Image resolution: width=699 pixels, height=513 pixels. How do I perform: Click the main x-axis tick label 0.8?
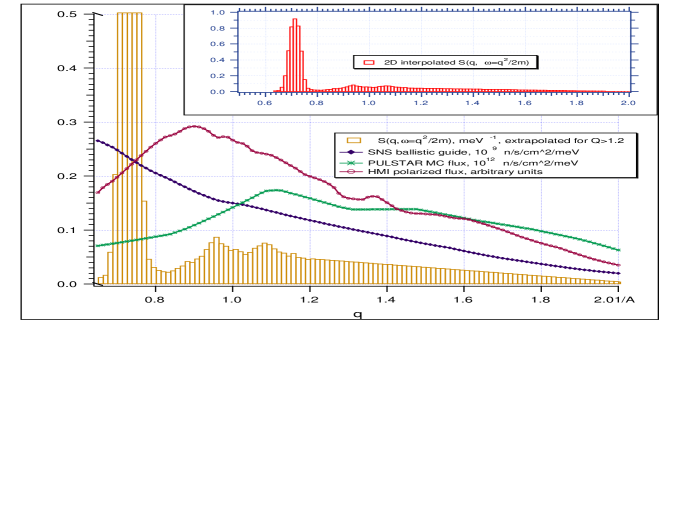coord(155,300)
